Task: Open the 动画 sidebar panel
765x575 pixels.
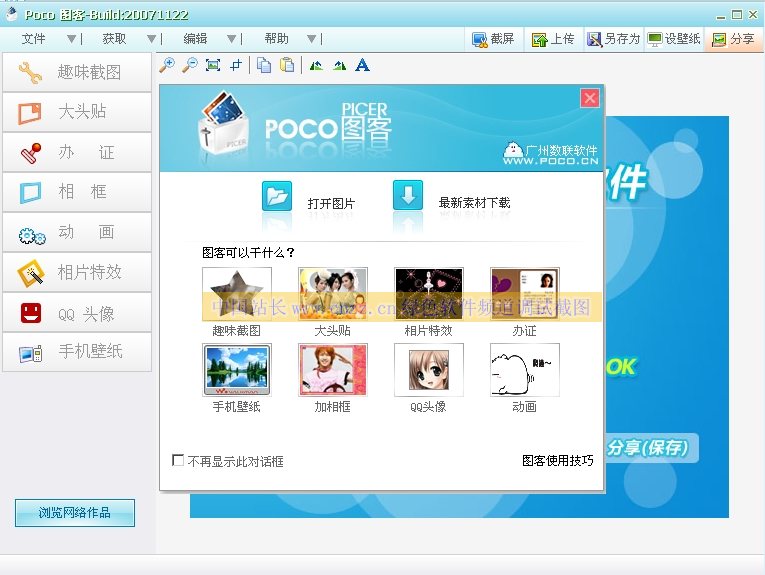Action: click(x=77, y=233)
